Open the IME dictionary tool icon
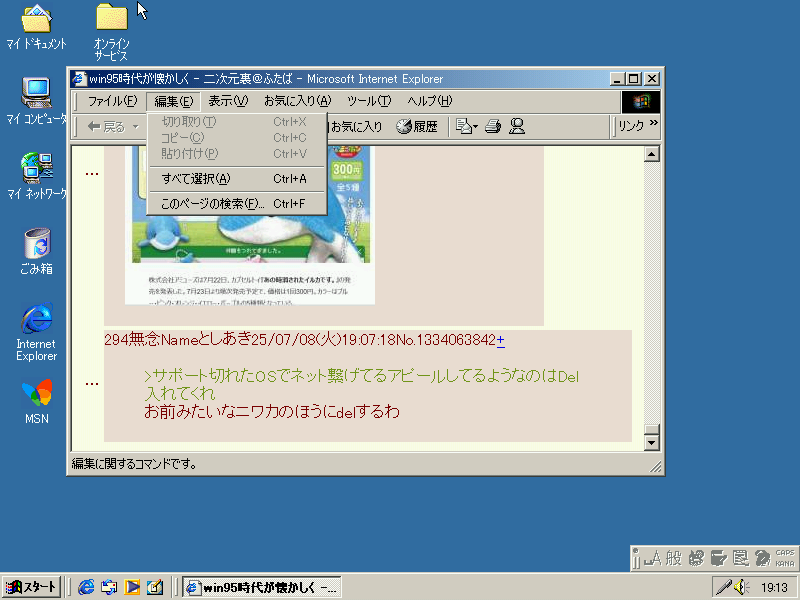 click(x=719, y=559)
